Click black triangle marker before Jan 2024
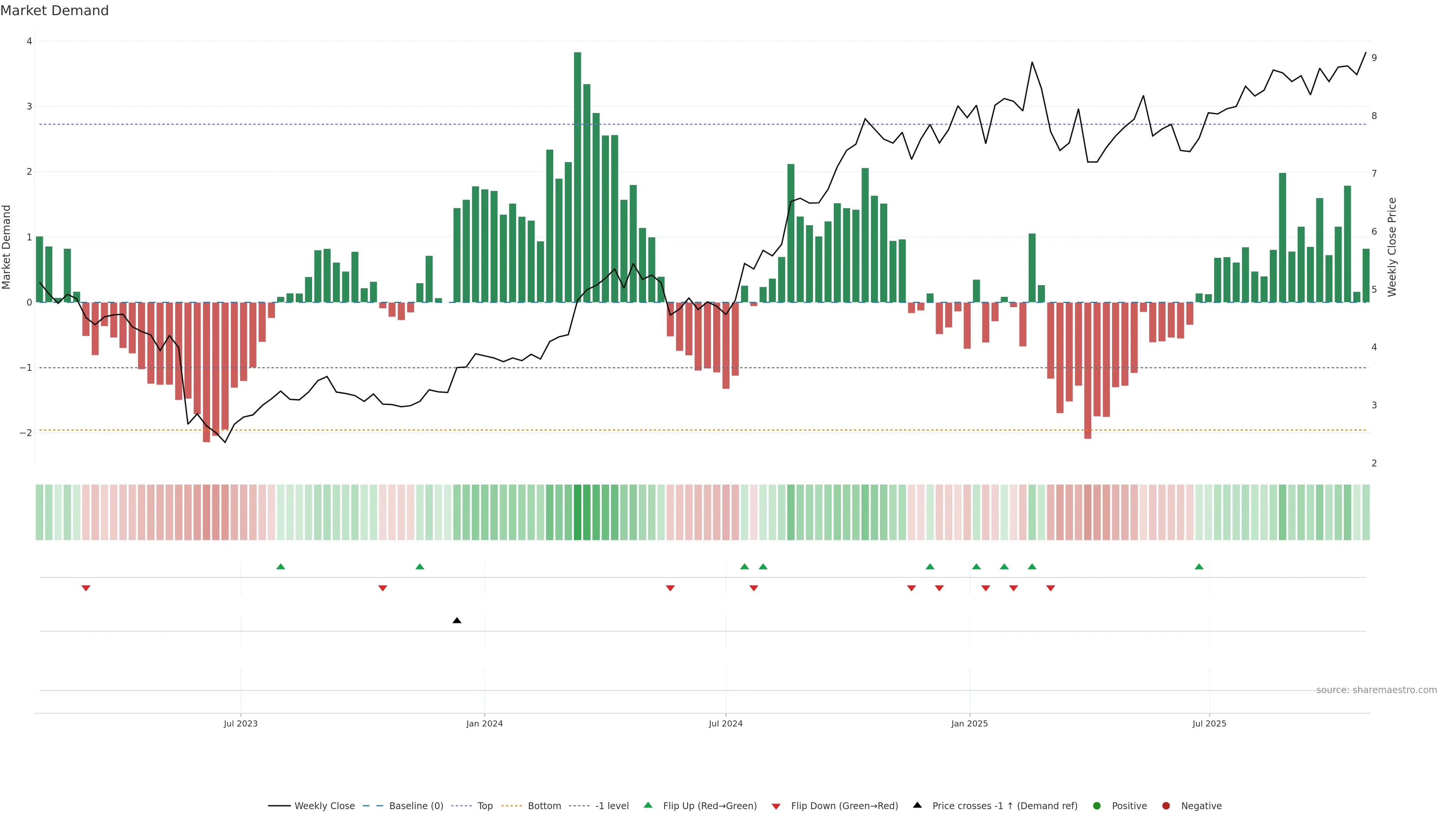The image size is (1456, 819). point(457,621)
